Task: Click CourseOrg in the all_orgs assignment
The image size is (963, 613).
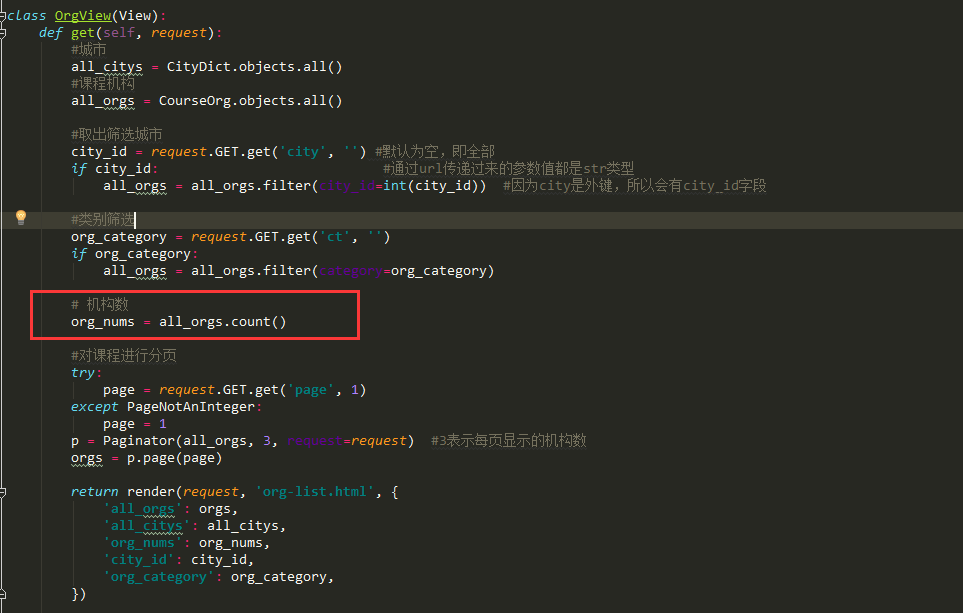Action: (196, 101)
